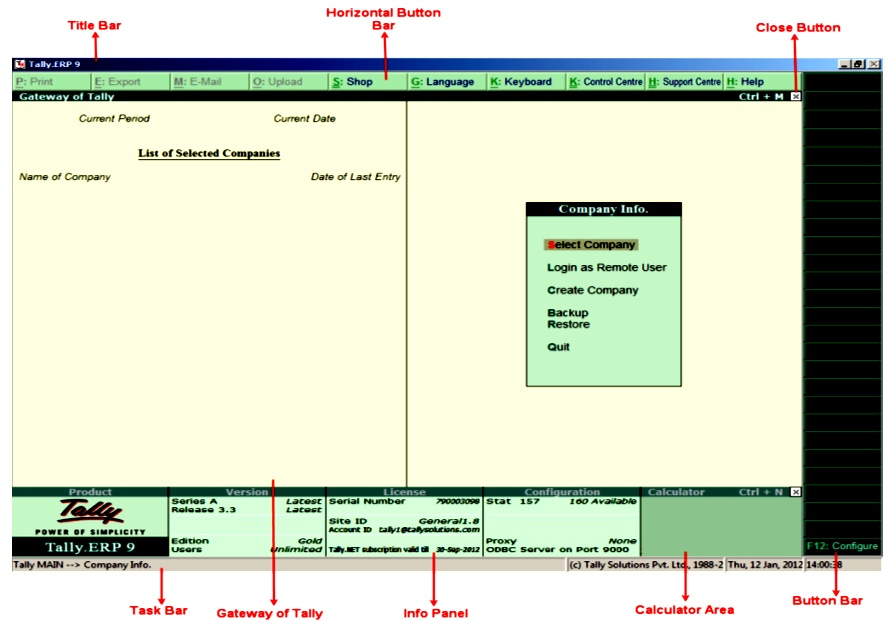Screen dimensions: 891x621
Task: Close the Gateway of Tally panel (Ctrl + M)
Action: tap(796, 97)
